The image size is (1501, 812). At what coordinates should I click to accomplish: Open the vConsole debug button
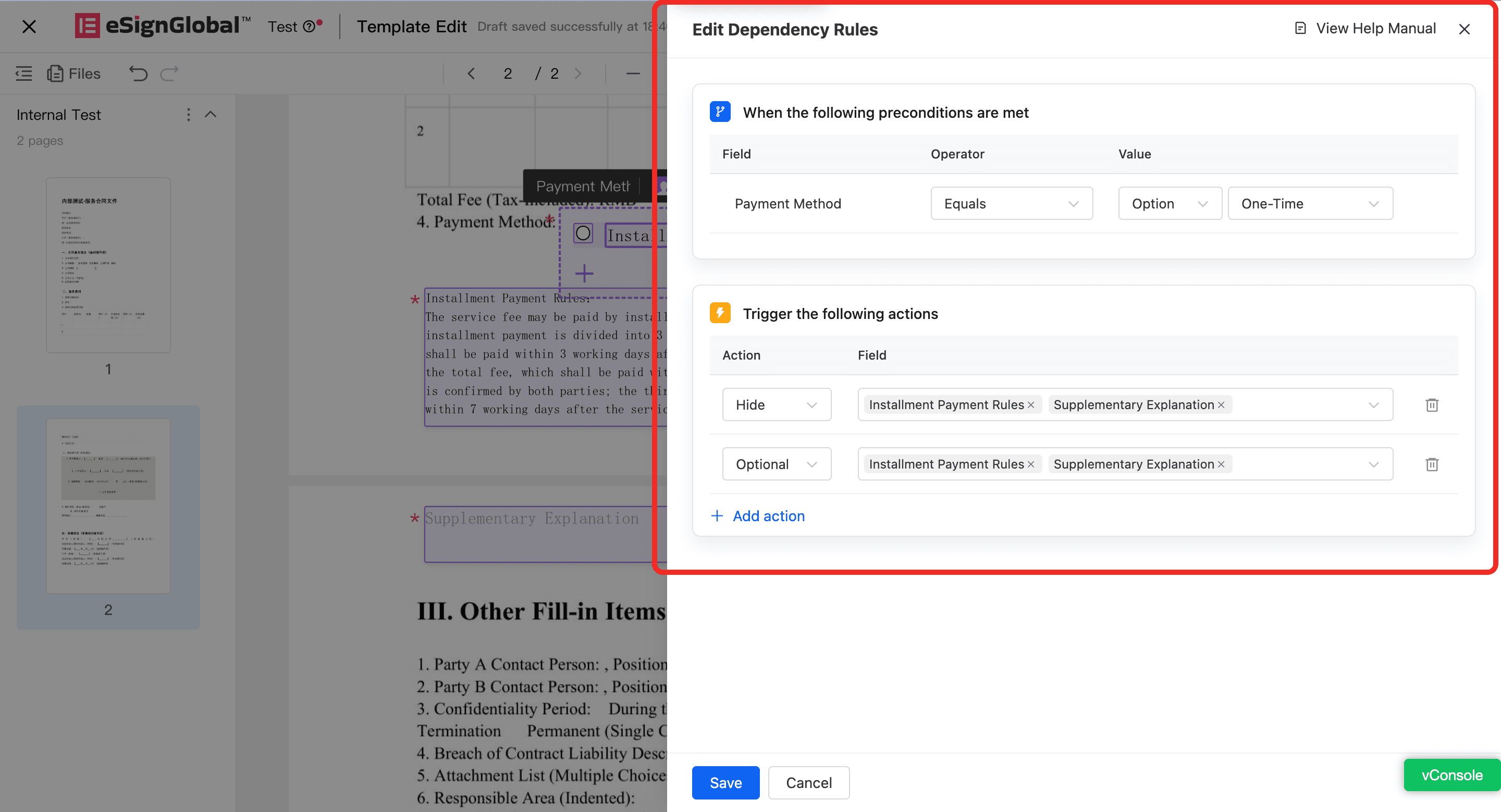[1451, 774]
